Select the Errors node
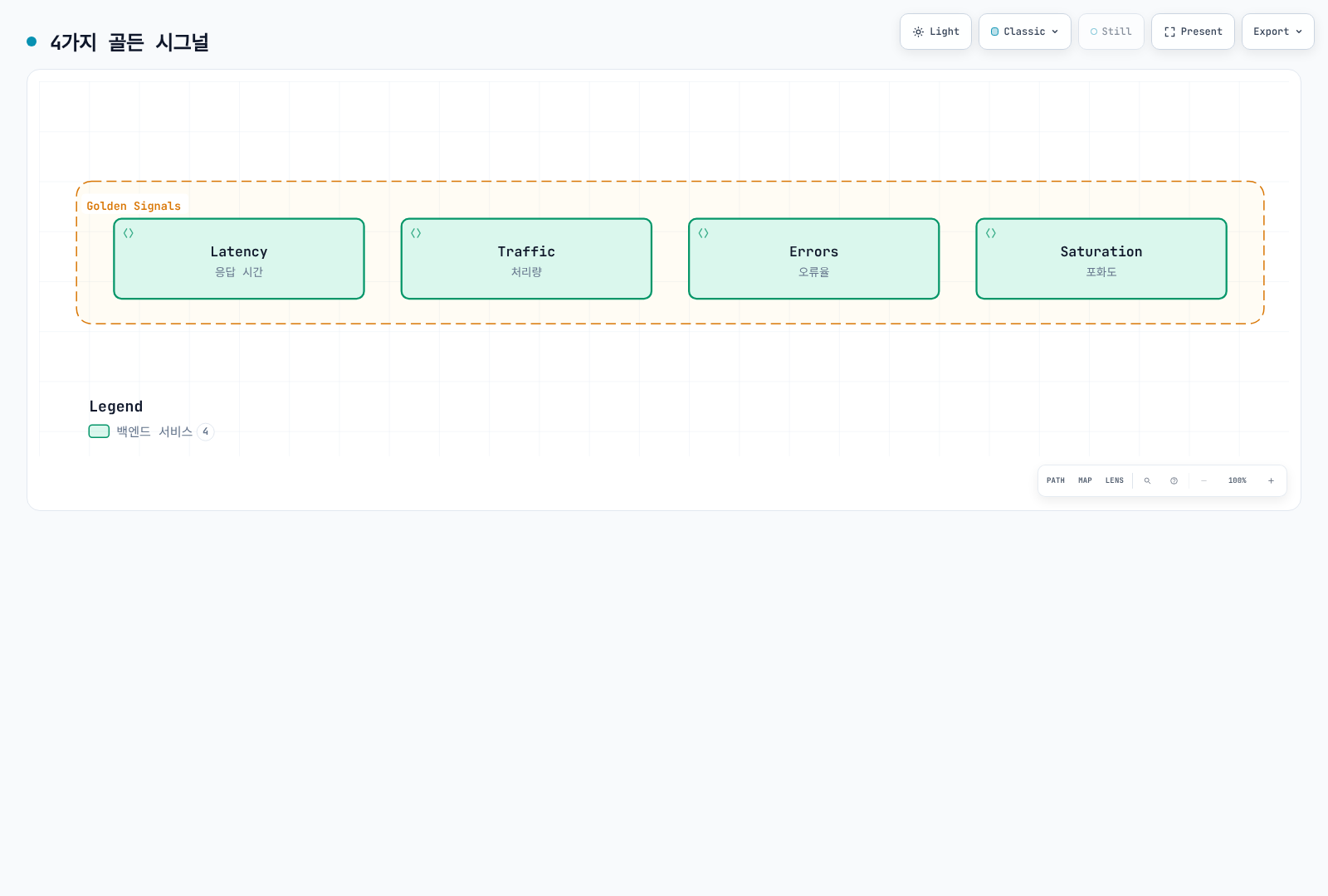The image size is (1328, 896). [814, 259]
